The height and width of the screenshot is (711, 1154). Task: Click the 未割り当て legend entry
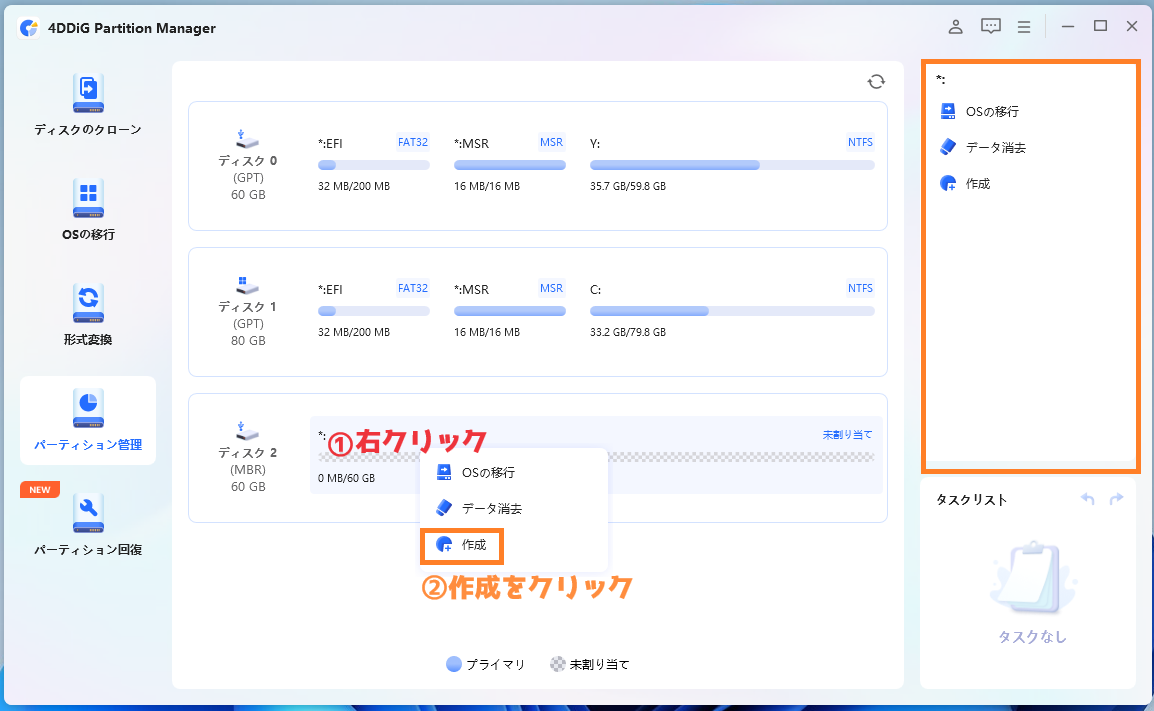point(590,665)
